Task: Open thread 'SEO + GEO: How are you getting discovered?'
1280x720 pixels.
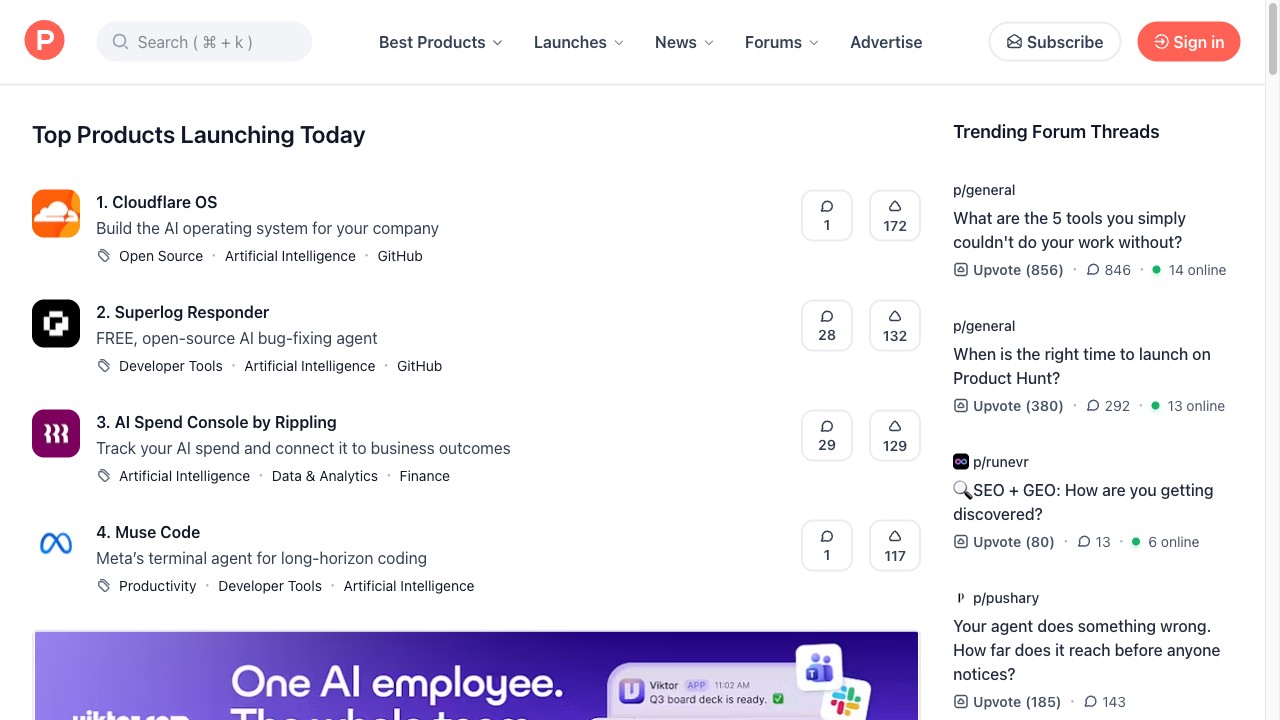Action: 1083,502
